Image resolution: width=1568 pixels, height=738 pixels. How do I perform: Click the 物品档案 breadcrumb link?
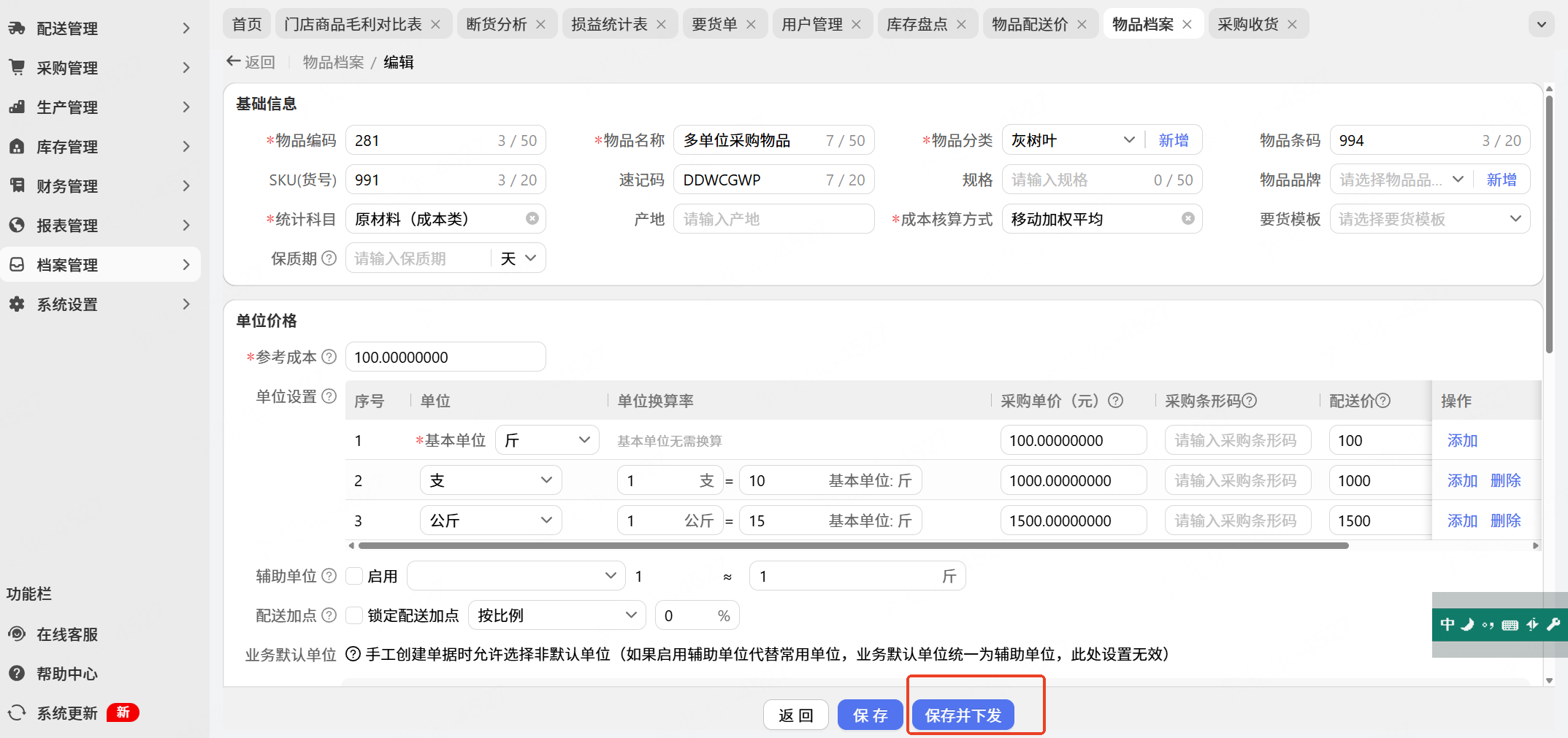[333, 62]
